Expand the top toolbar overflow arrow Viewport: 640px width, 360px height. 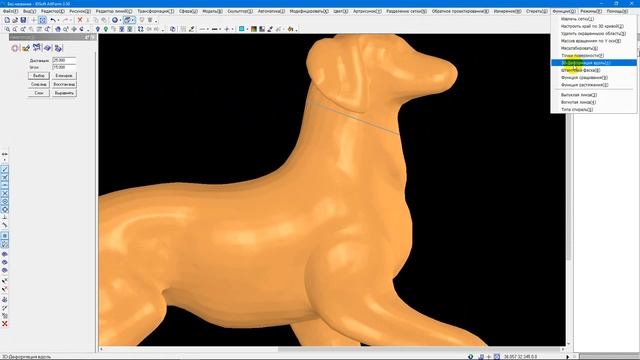coord(156,21)
